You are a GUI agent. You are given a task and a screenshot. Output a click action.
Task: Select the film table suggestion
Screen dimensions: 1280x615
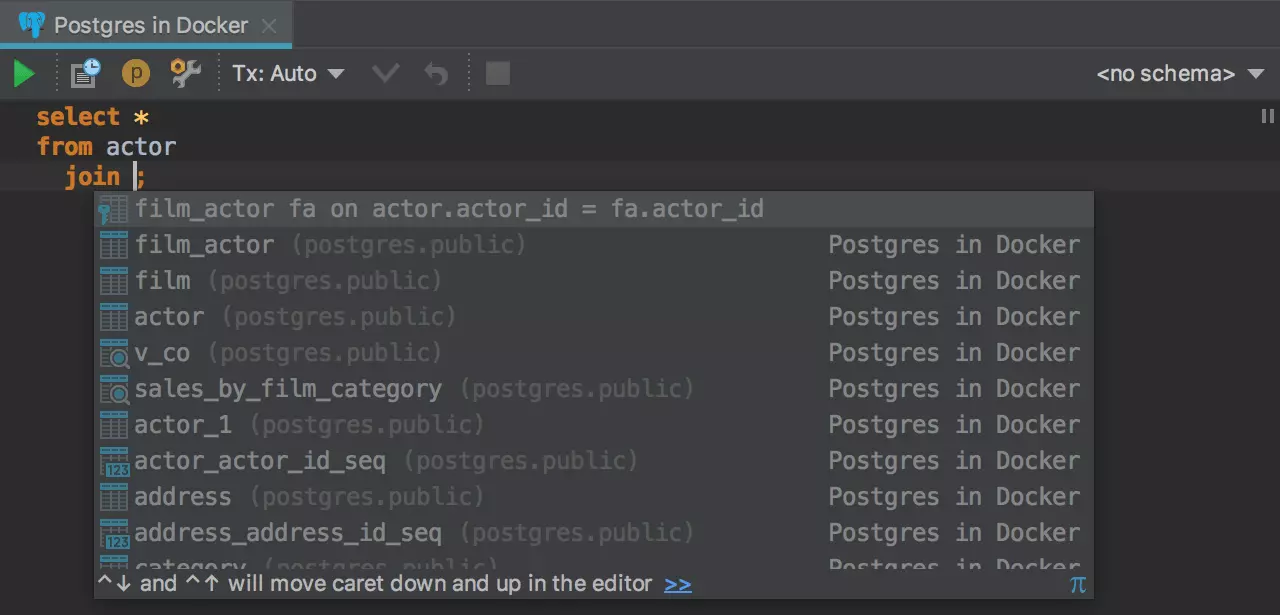pyautogui.click(x=163, y=281)
